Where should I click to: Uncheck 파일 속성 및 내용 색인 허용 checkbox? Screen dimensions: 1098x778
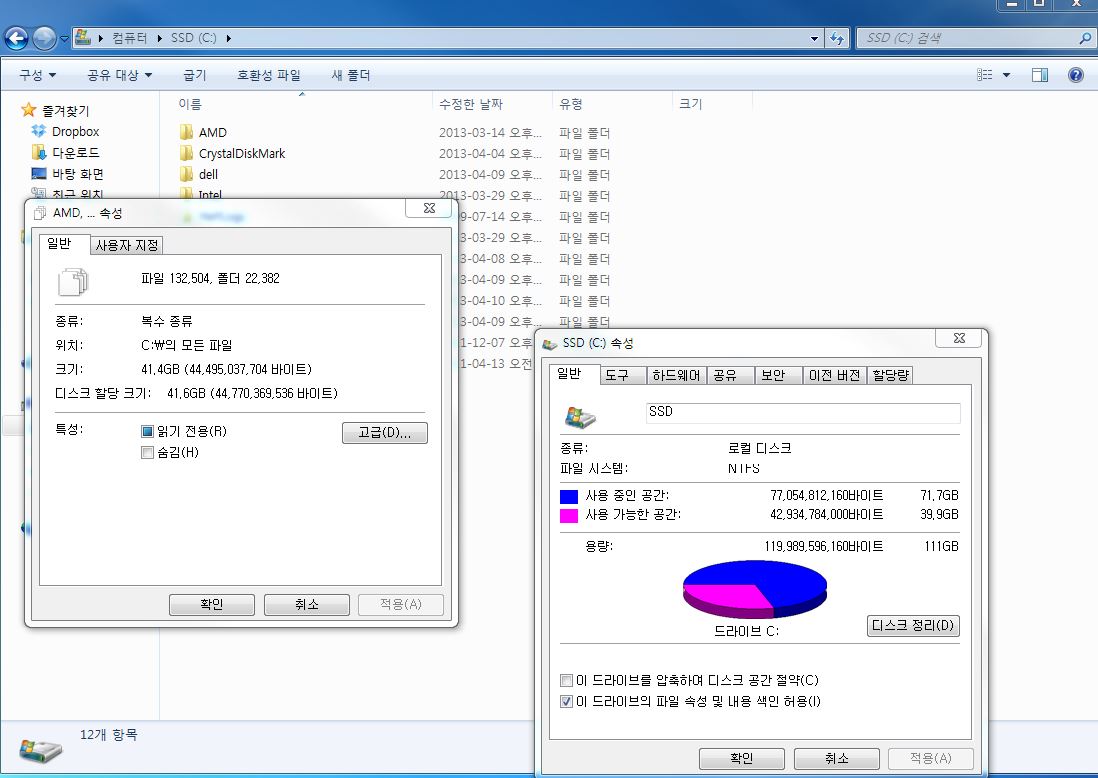coord(567,701)
